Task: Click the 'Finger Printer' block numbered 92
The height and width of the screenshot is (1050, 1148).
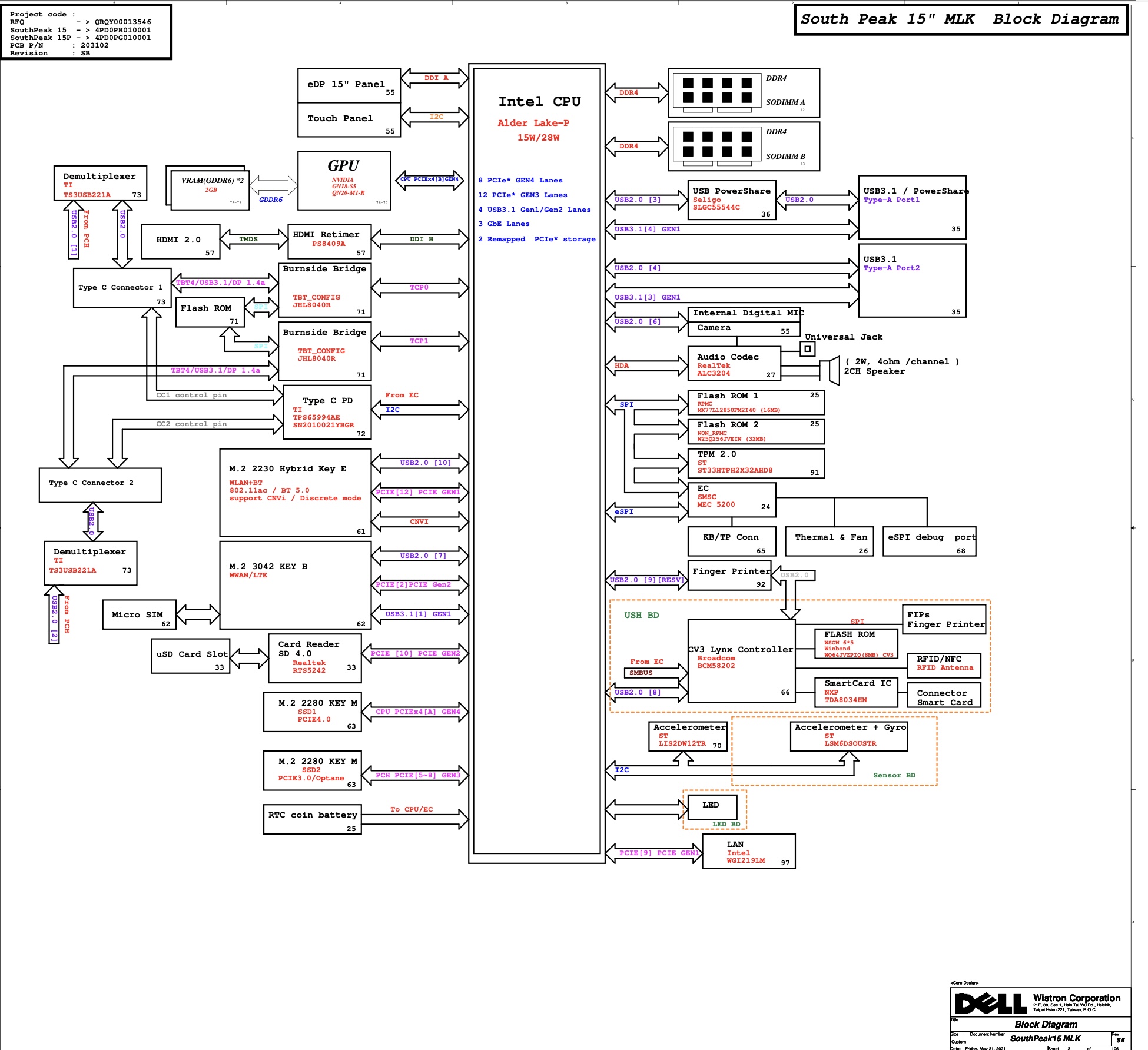Action: (729, 576)
